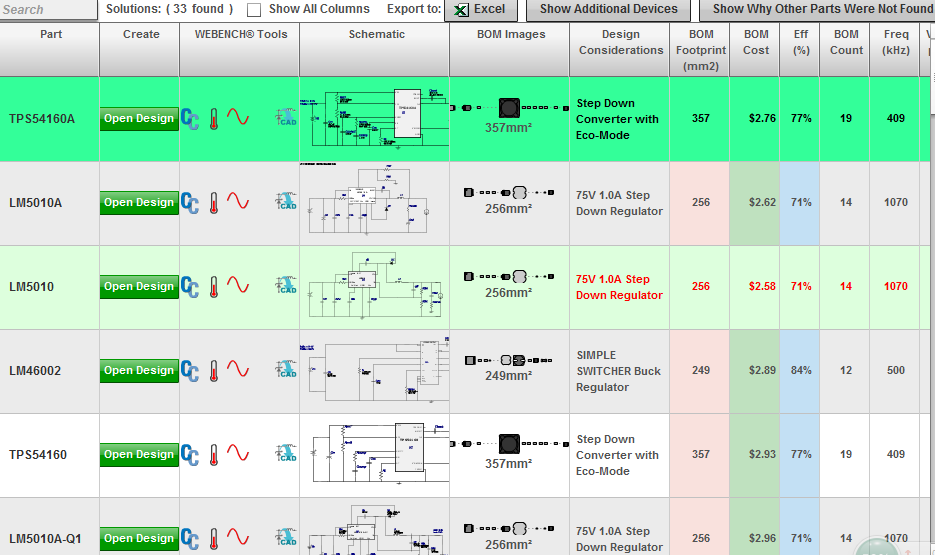This screenshot has width=935, height=555.
Task: Click the CAD export icon for LM5010
Action: click(286, 285)
